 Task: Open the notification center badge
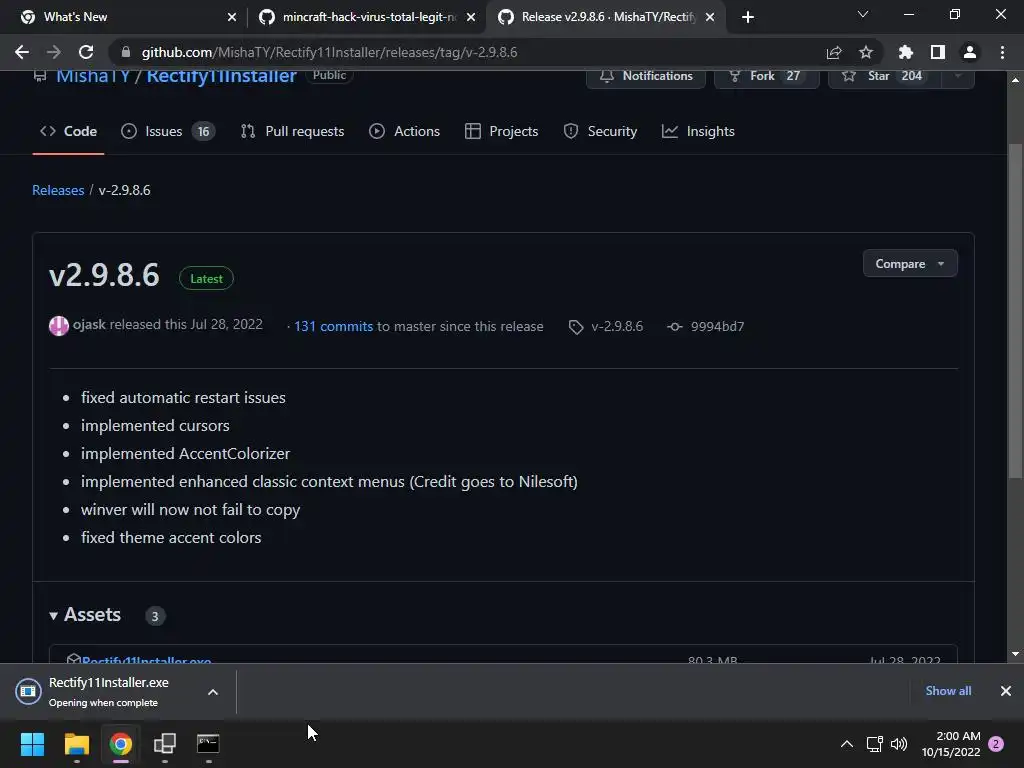click(996, 744)
